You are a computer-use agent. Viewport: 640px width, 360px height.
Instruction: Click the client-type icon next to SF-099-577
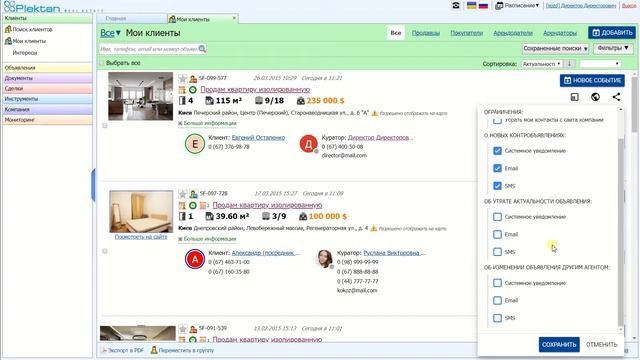coord(193,78)
